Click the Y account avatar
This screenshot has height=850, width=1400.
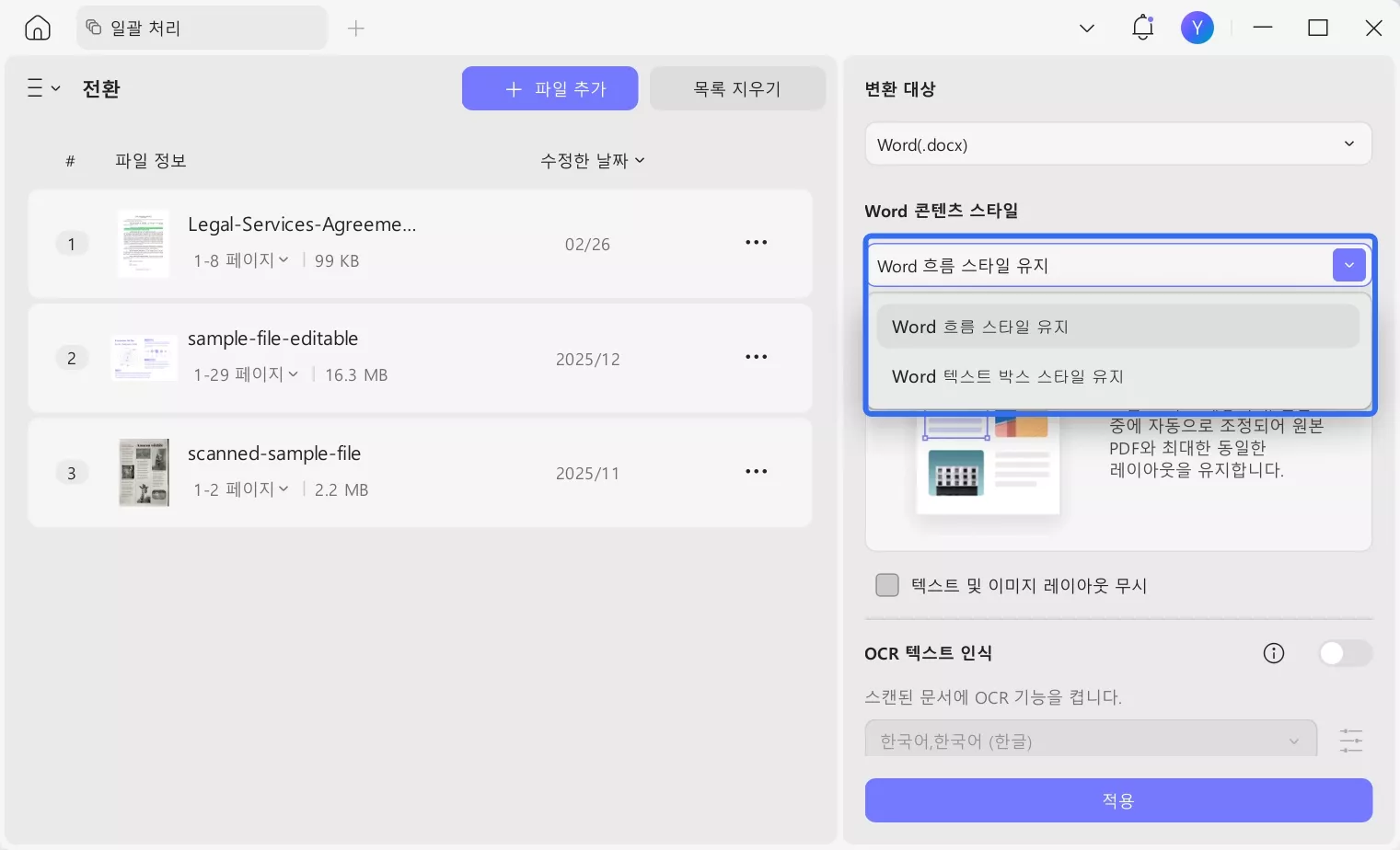[x=1197, y=27]
